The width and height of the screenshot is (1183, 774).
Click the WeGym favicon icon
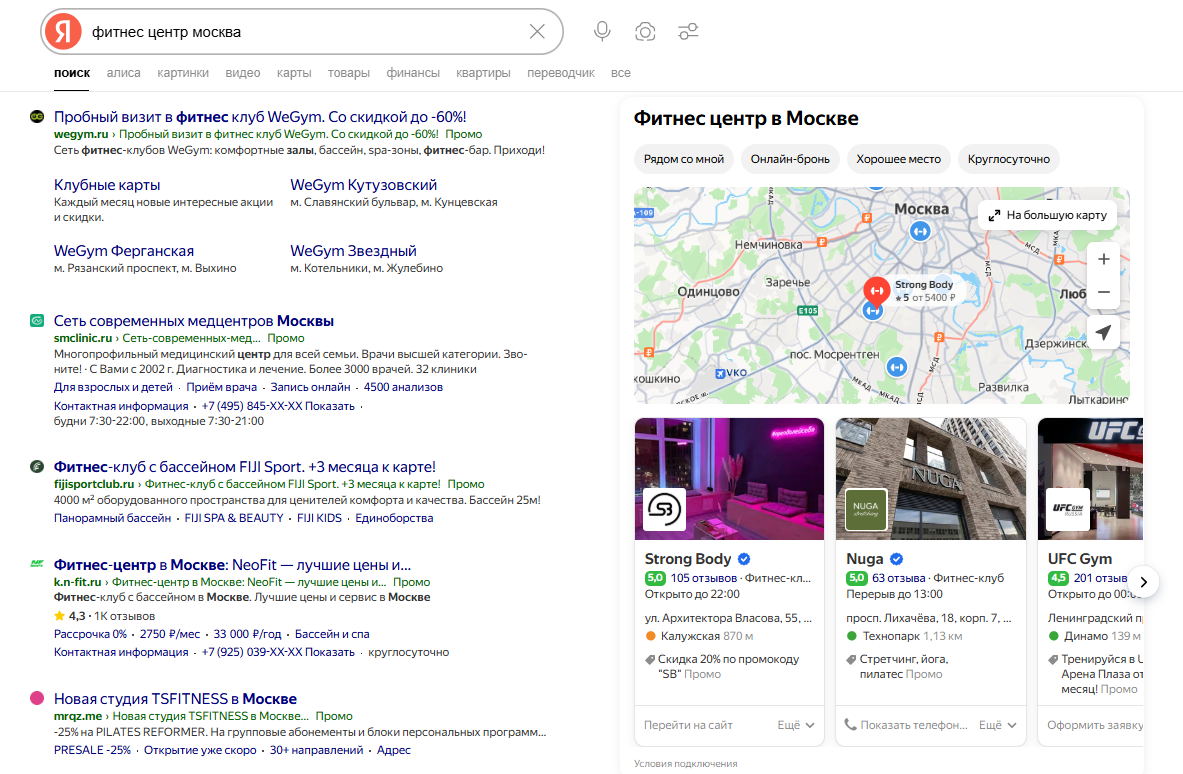tap(36, 116)
